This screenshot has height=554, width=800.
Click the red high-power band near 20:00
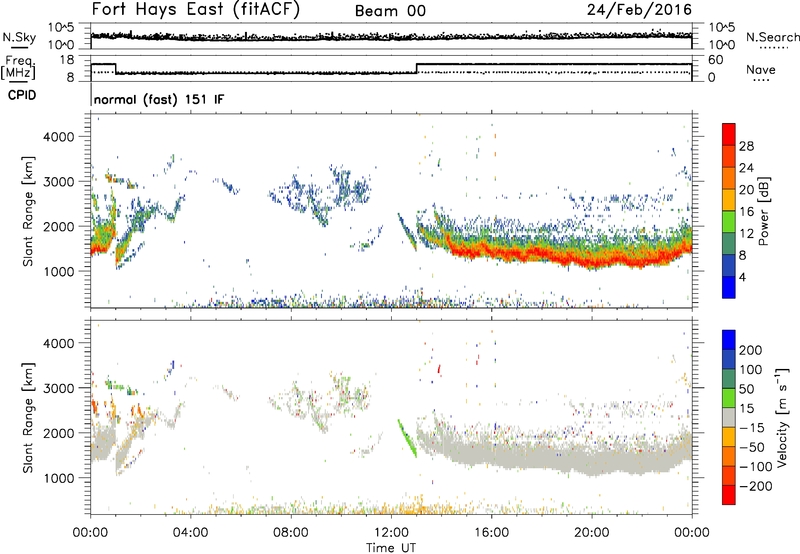click(592, 262)
